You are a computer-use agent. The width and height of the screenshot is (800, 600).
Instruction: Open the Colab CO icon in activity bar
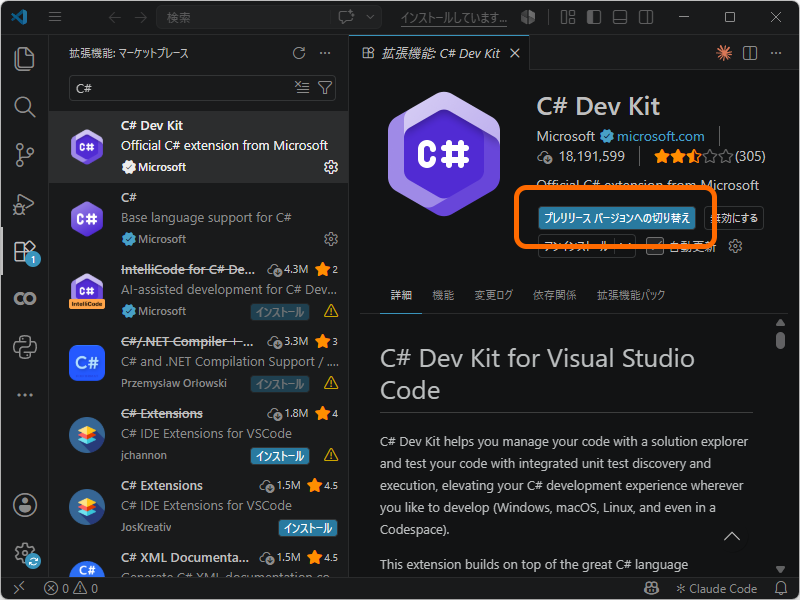point(24,298)
